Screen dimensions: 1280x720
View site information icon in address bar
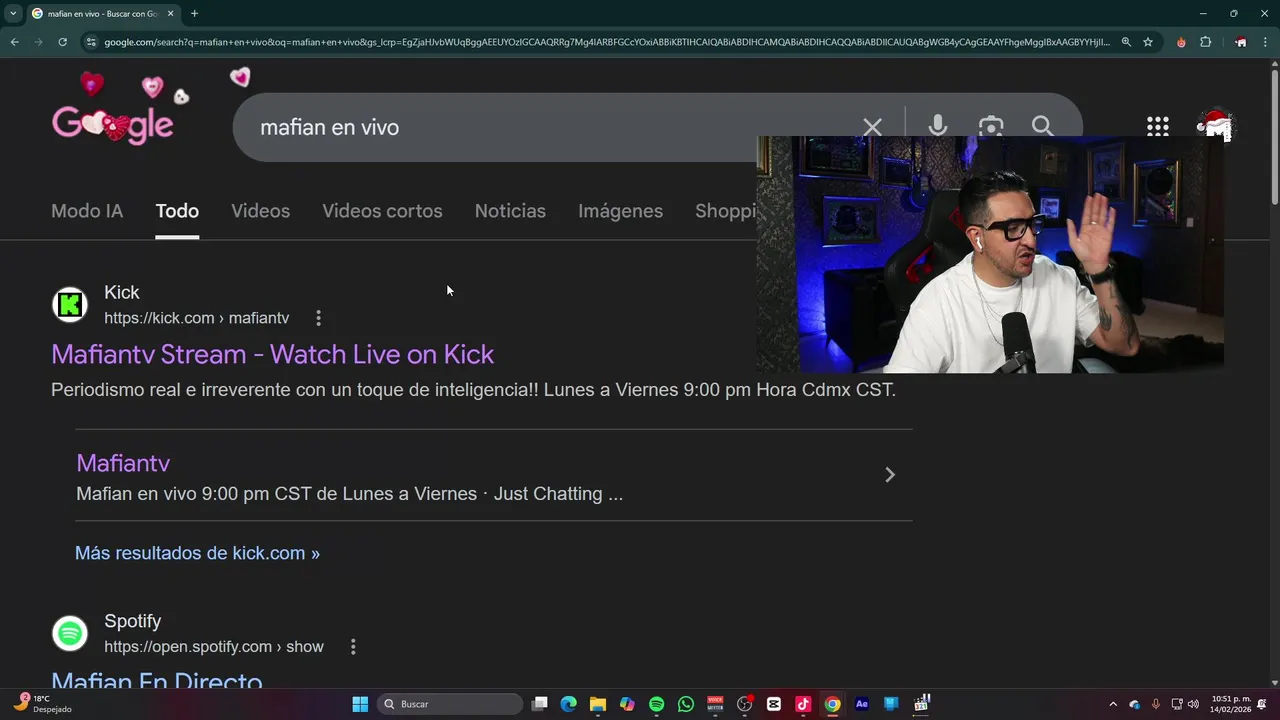pos(91,42)
